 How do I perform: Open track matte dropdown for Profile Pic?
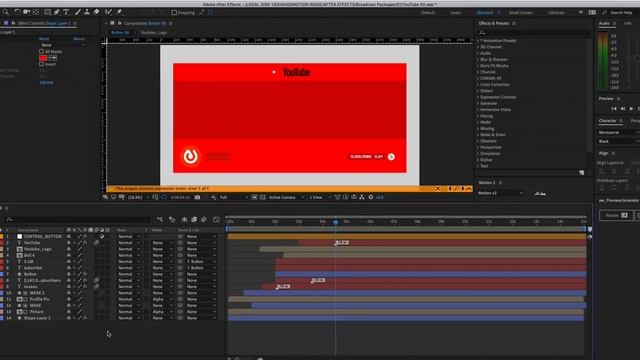tap(162, 299)
